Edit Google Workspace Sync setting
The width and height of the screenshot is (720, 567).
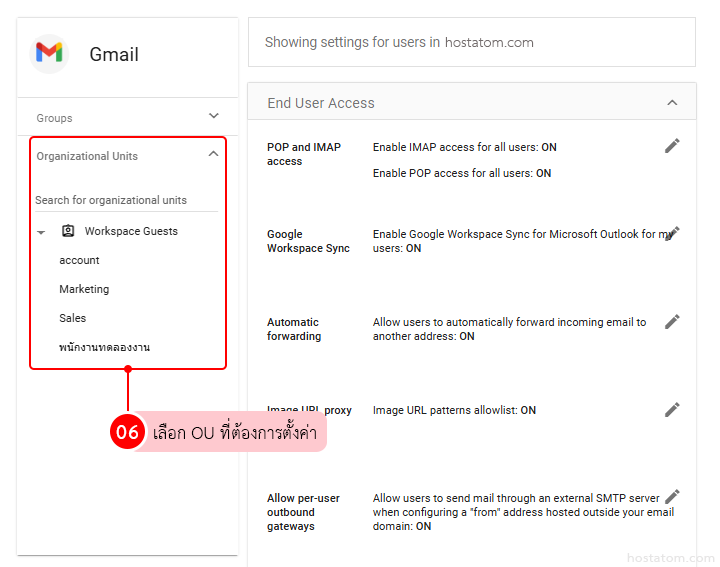pos(673,233)
